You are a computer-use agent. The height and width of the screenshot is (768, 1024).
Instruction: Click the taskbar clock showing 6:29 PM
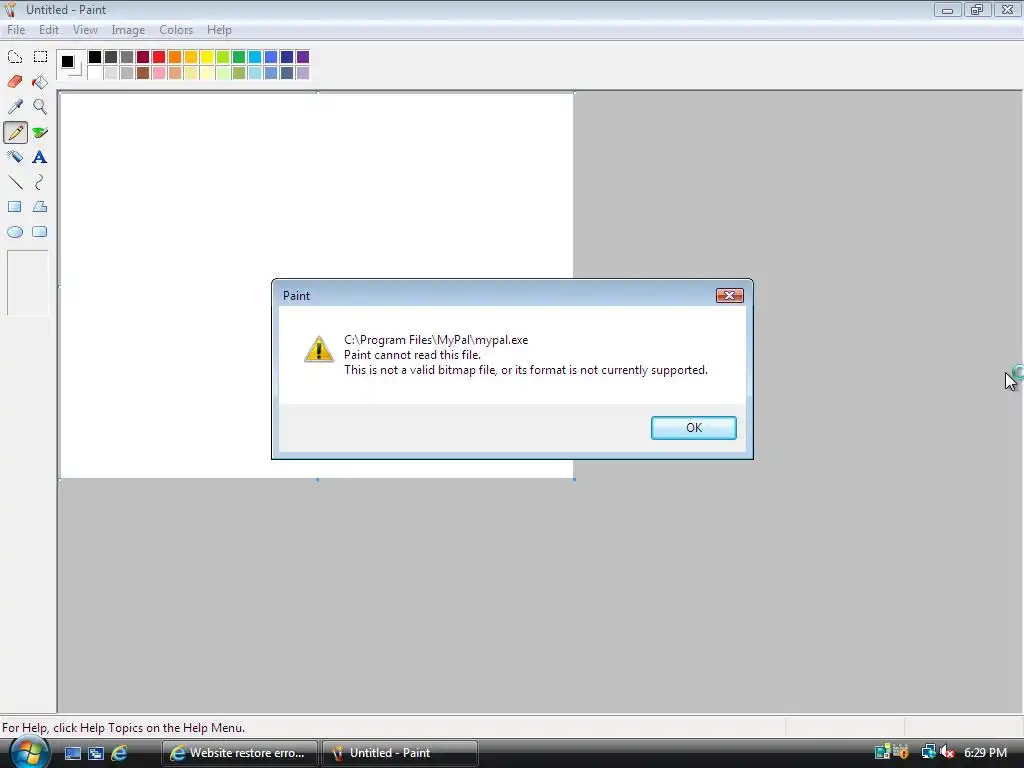tap(985, 752)
